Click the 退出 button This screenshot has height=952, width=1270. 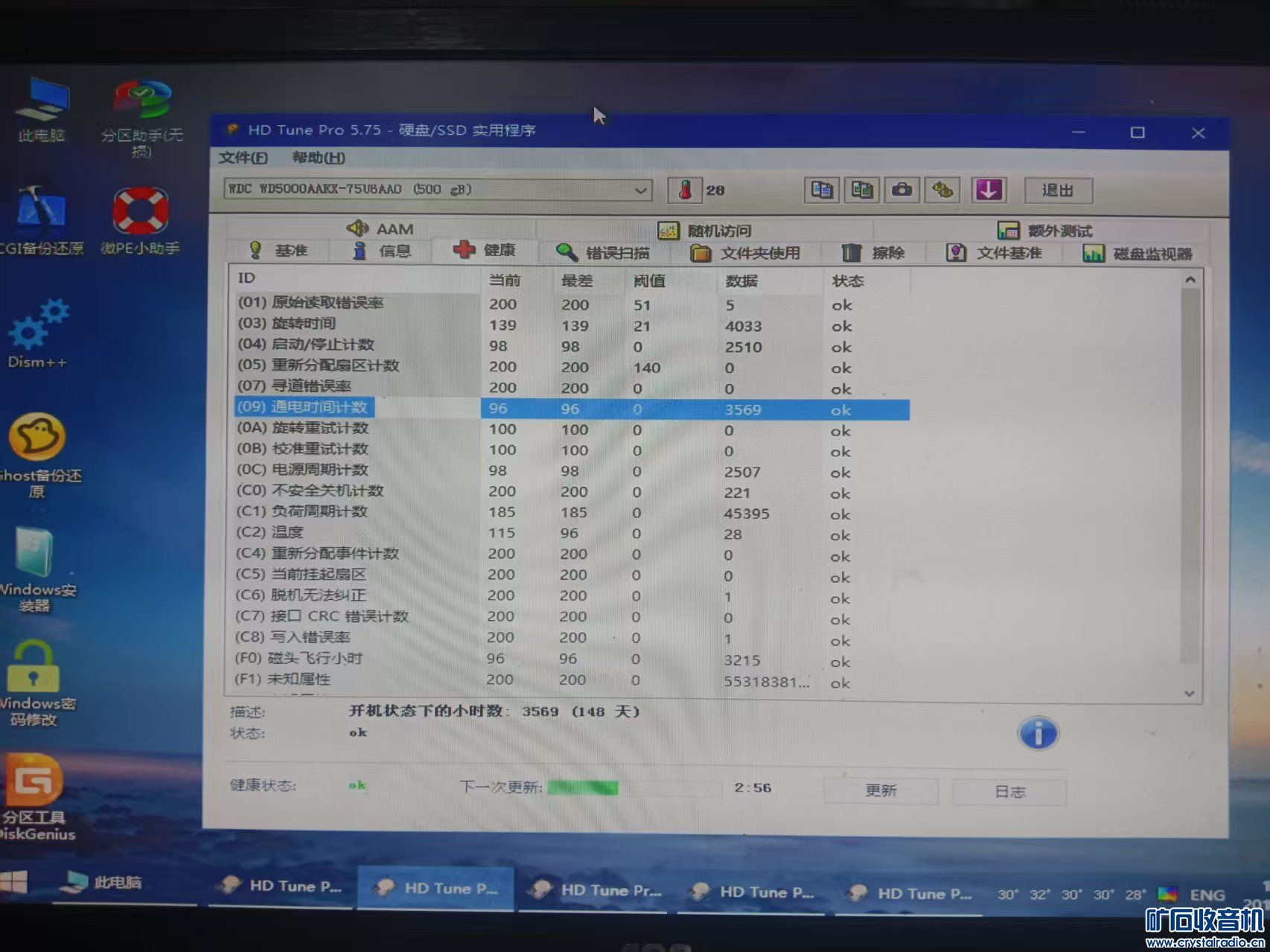pyautogui.click(x=1058, y=191)
